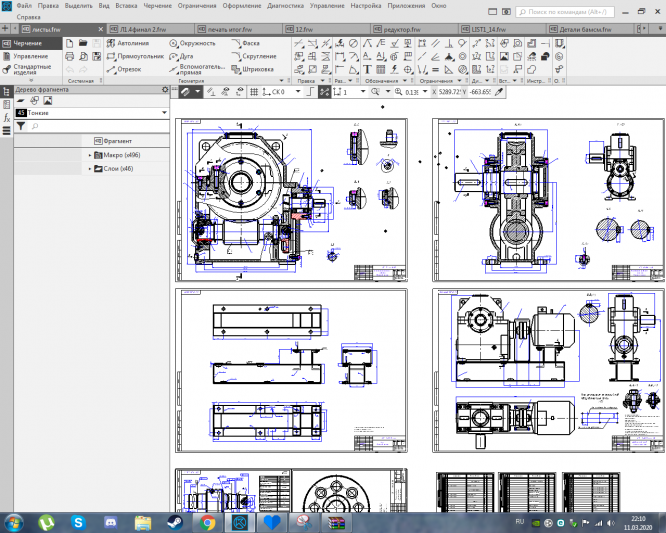This screenshot has height=533, width=666.
Task: Open the Тонкие line style dropdown
Action: coord(164,114)
